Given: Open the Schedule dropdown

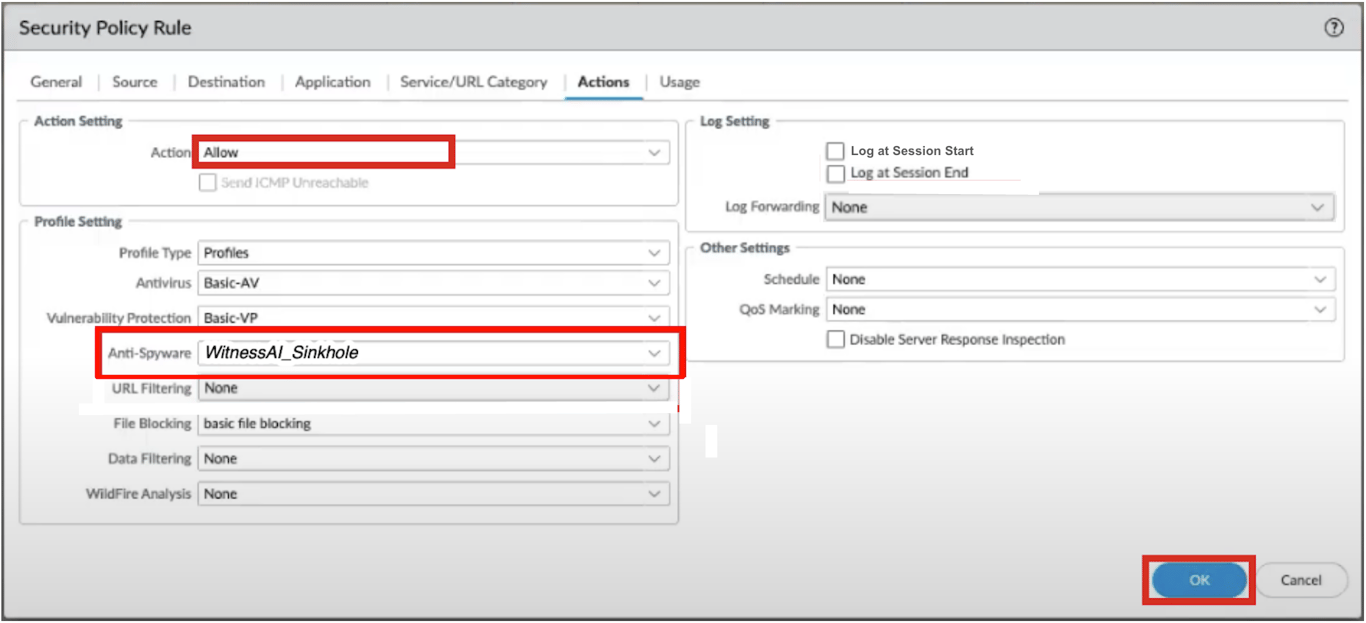Looking at the screenshot, I should pyautogui.click(x=1080, y=279).
